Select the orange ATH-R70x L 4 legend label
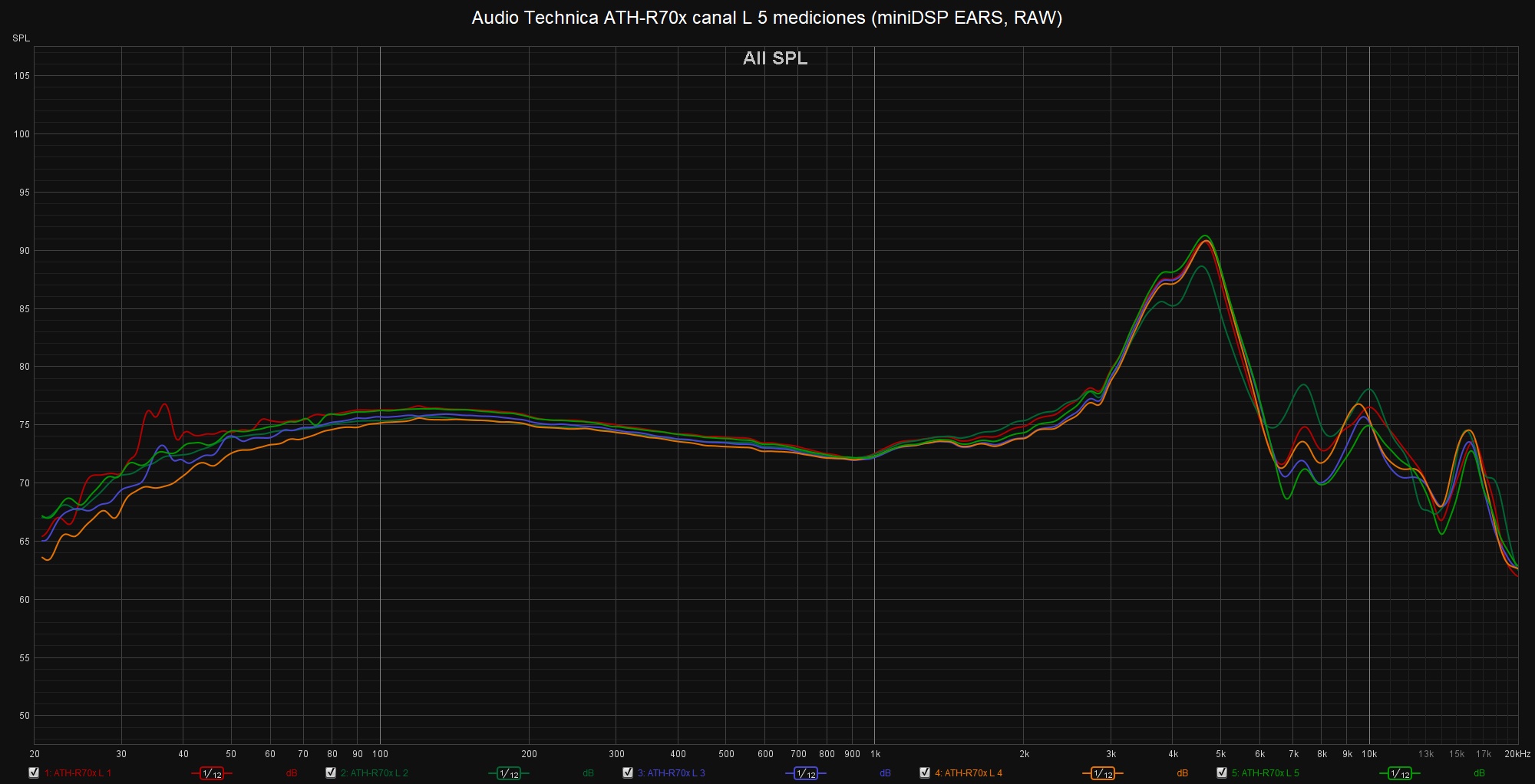Viewport: 1535px width, 784px height. 968,773
